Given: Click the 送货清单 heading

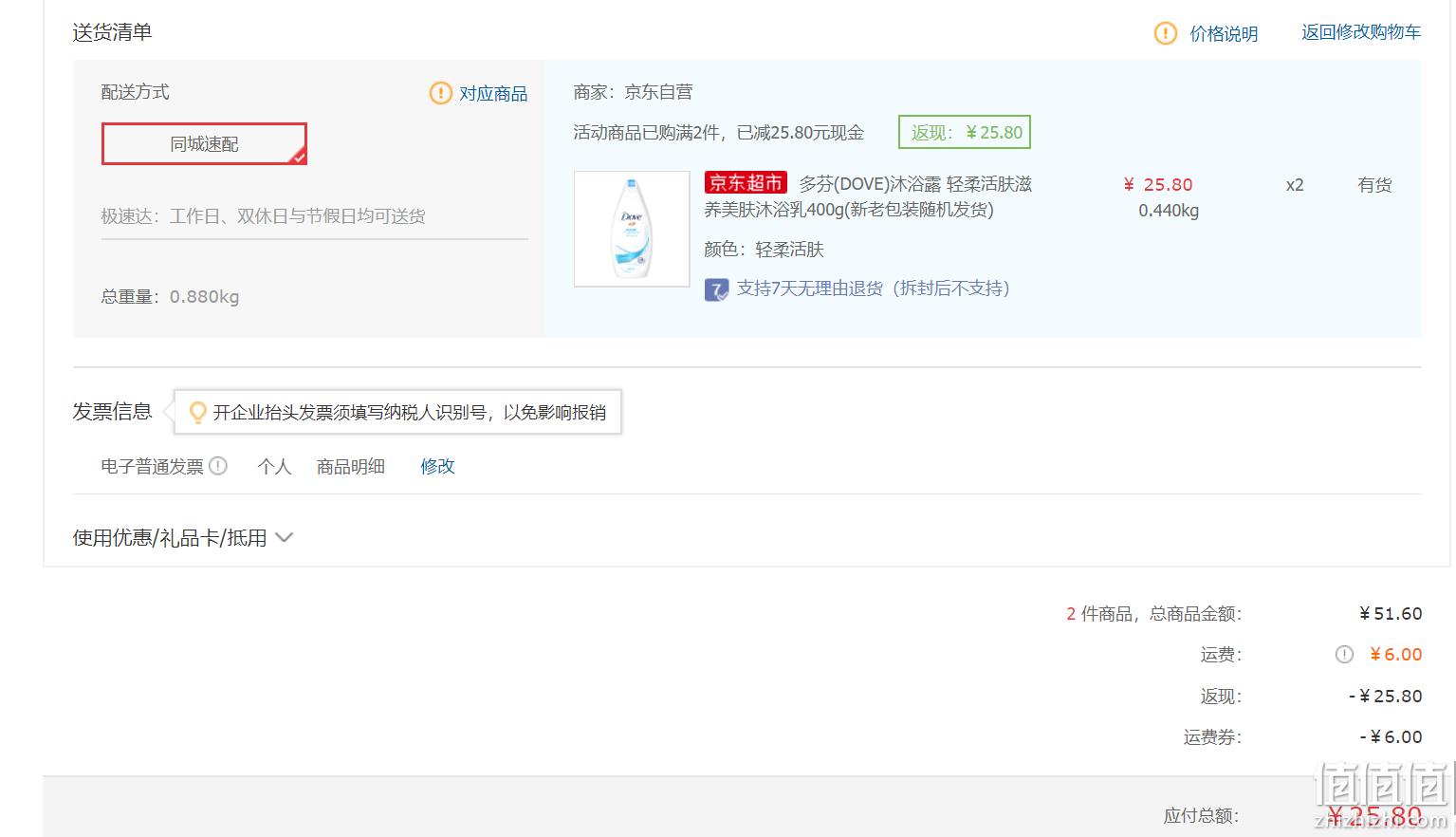Looking at the screenshot, I should pos(112,32).
